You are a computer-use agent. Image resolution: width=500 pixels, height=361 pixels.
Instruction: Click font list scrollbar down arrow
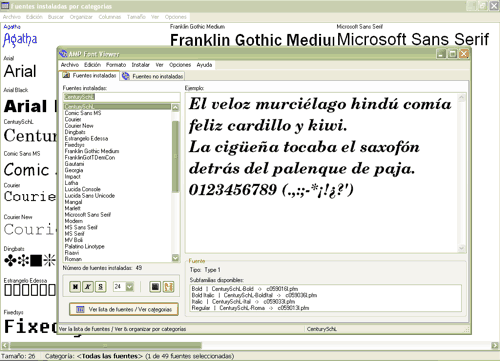[175, 258]
